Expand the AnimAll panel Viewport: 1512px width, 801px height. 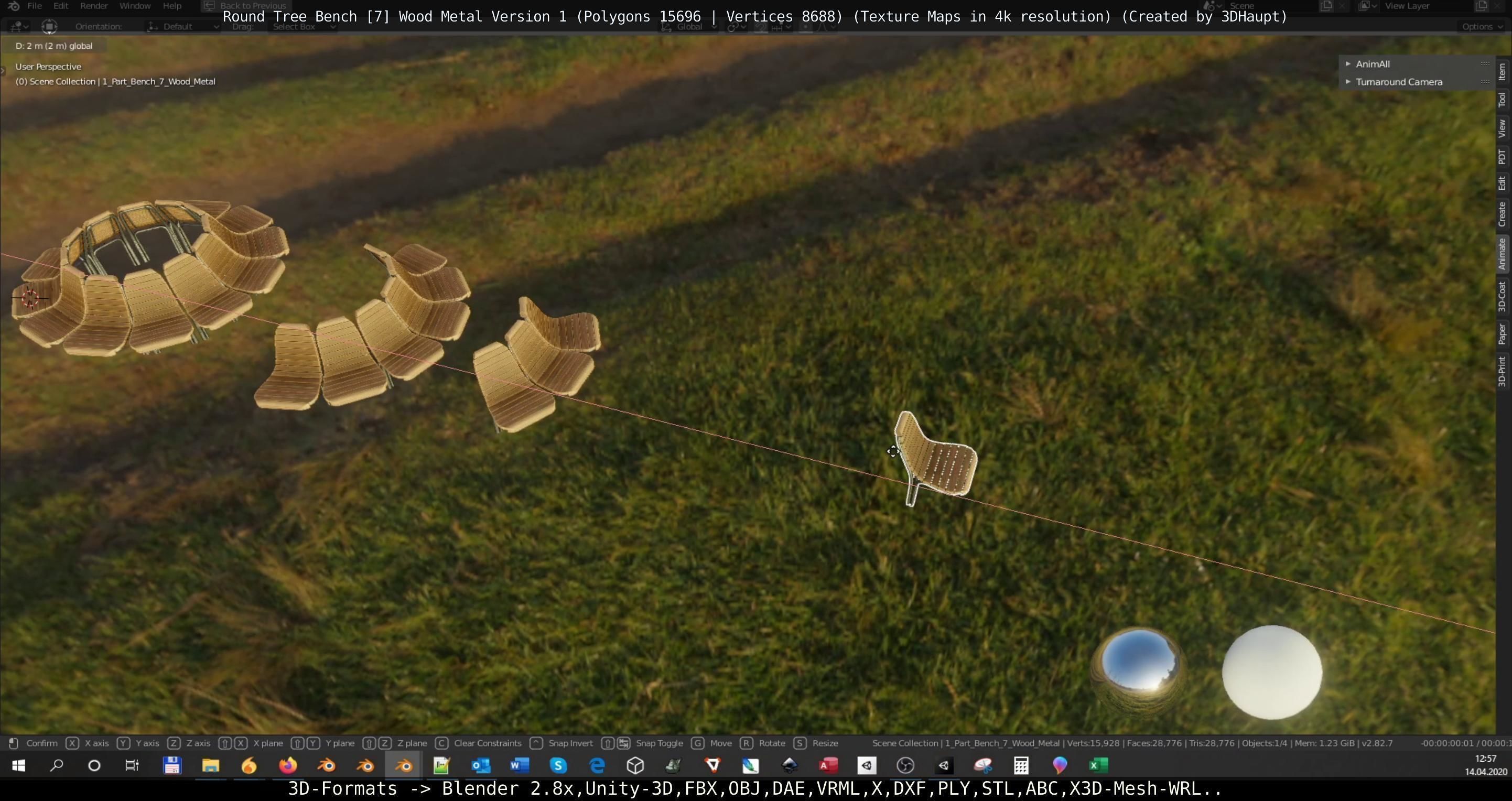(1373, 64)
